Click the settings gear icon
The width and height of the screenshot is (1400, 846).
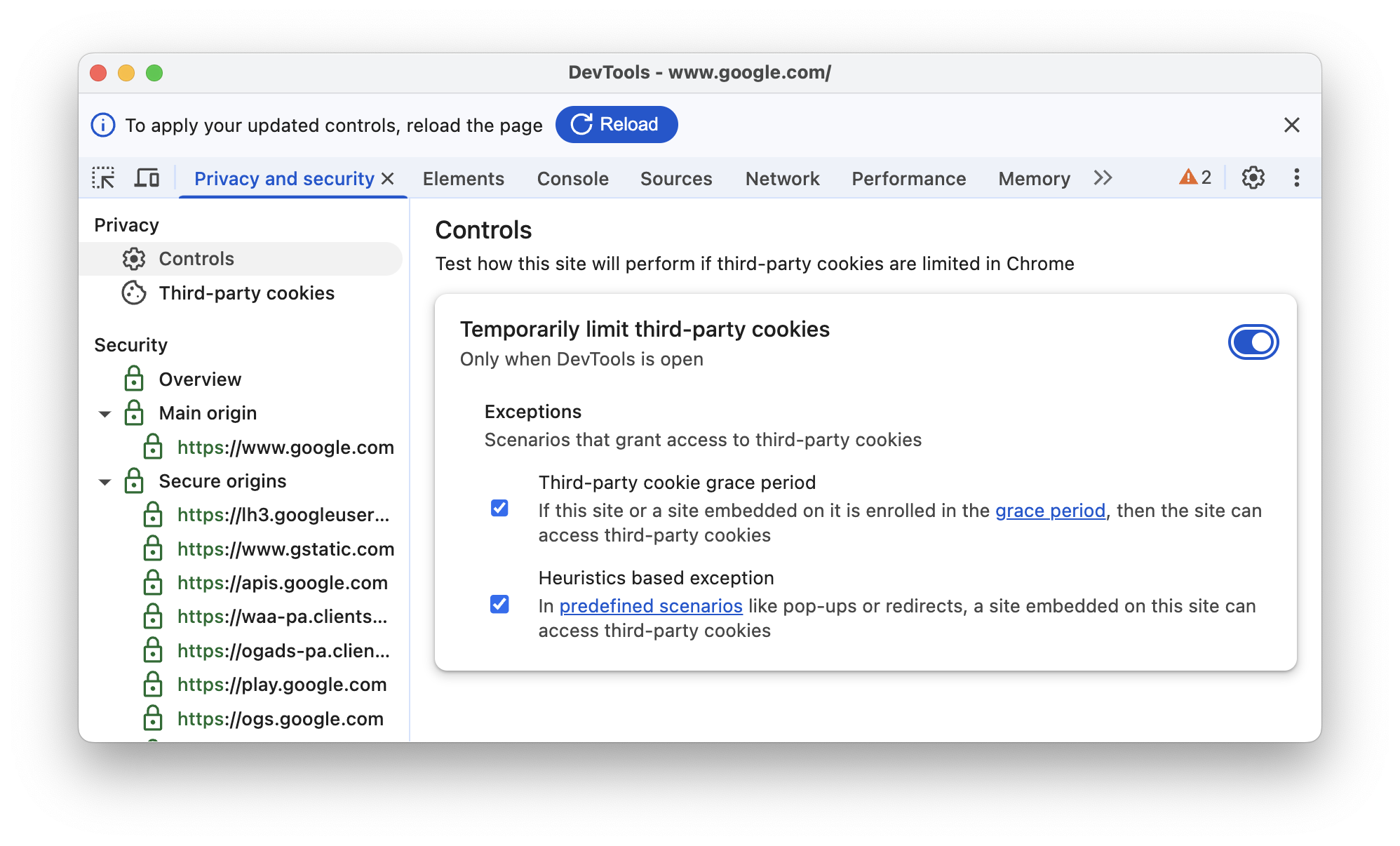pos(1252,178)
